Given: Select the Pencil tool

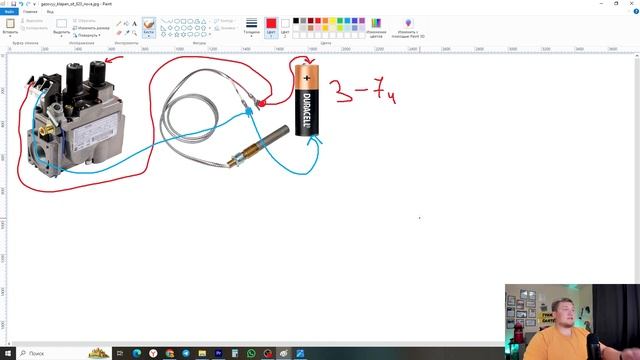Looking at the screenshot, I should [119, 24].
